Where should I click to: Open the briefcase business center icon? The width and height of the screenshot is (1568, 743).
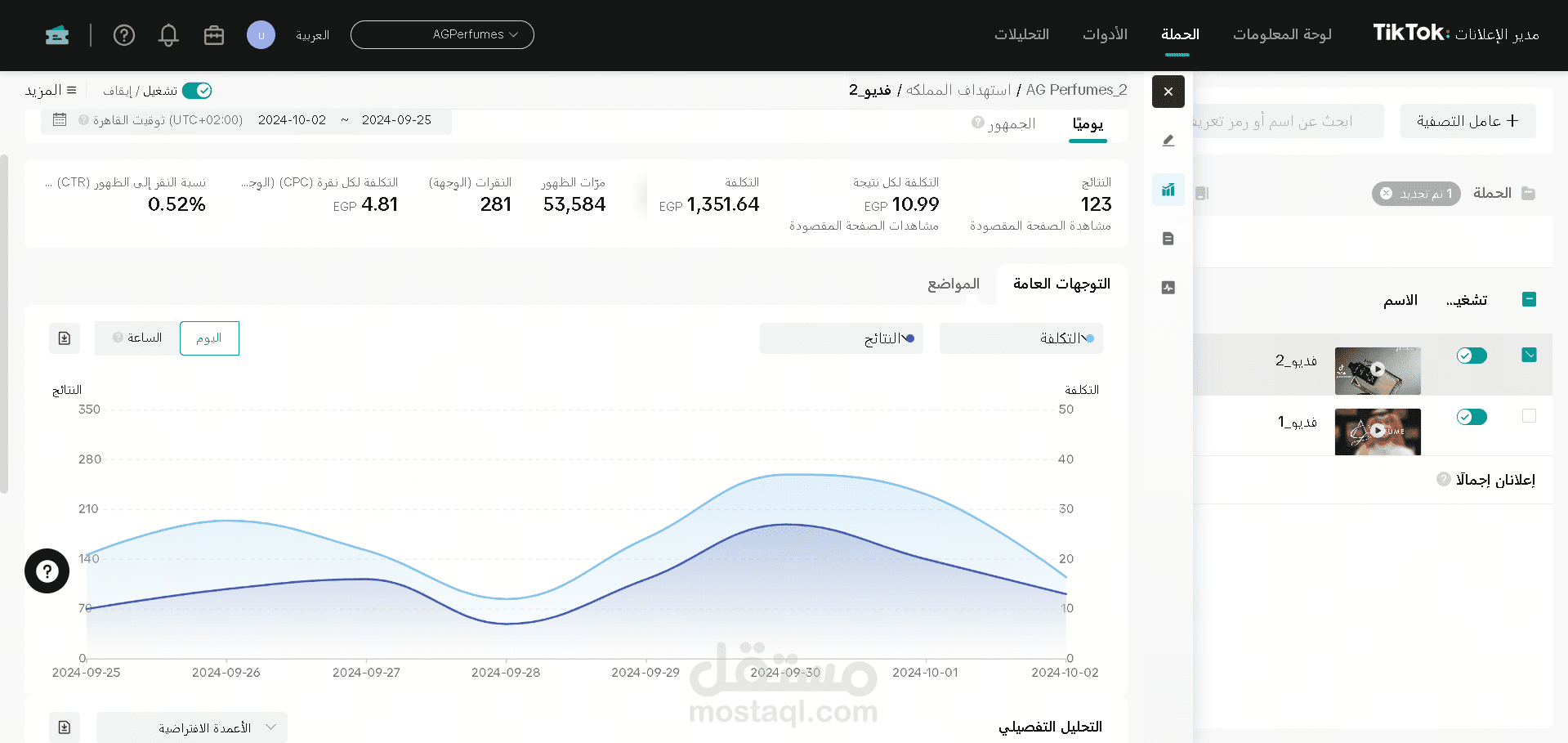click(x=214, y=35)
